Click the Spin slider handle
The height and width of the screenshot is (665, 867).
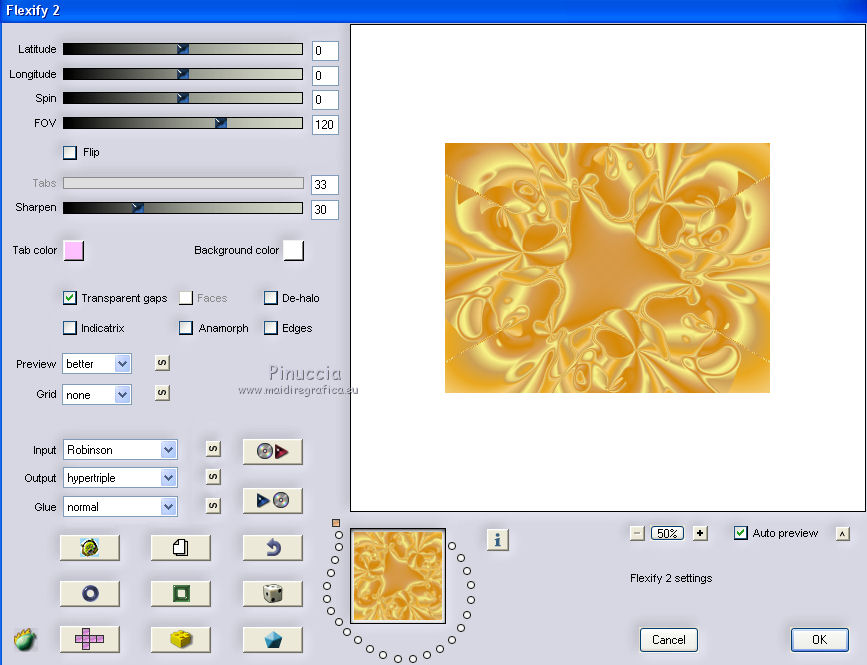click(x=183, y=98)
